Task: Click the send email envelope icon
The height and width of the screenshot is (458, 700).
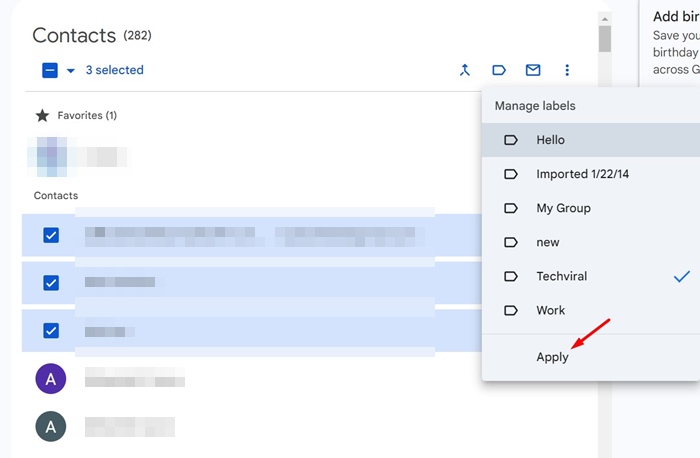Action: click(533, 70)
